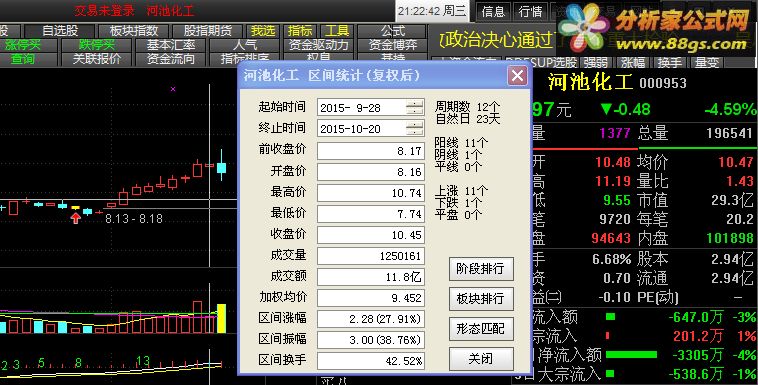Click the green bar beside 净流入额 -3305万
758x385 pixels.
tap(631, 355)
